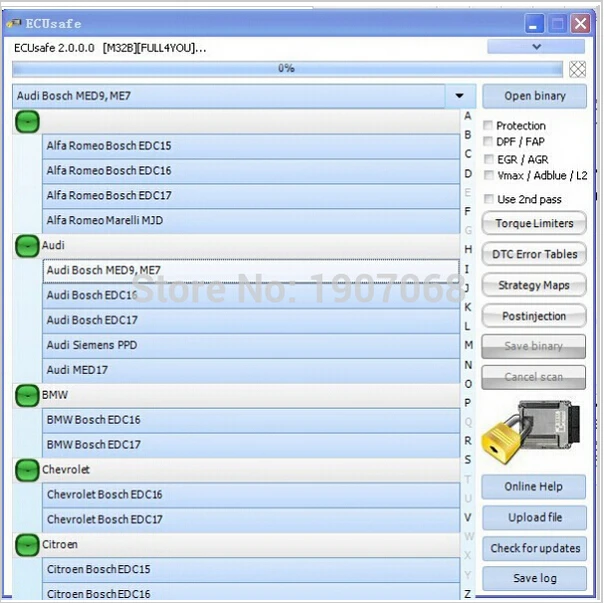Image resolution: width=604 pixels, height=603 pixels.
Task: Minimize the ECUsafe window
Action: [534, 24]
